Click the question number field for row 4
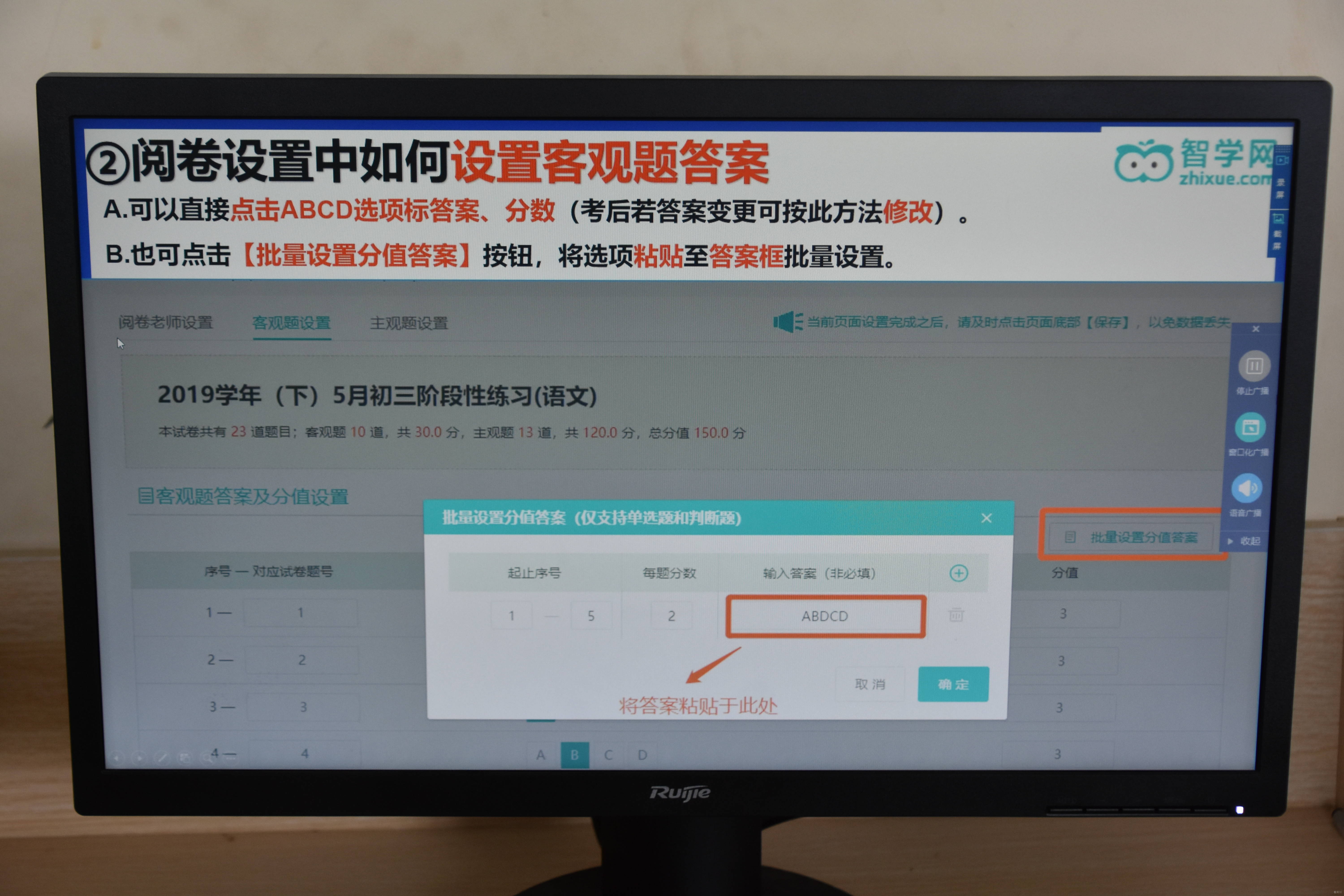 click(305, 754)
